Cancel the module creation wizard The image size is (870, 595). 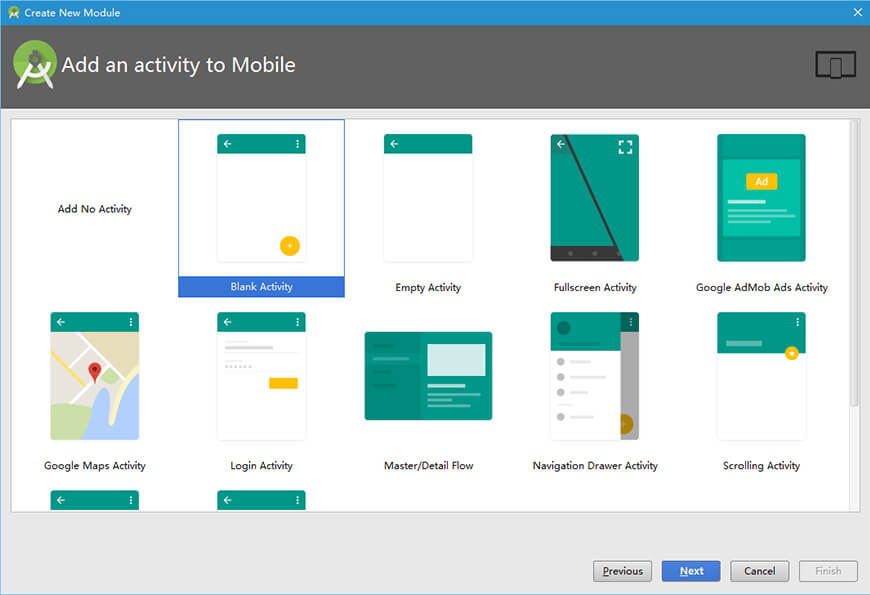tap(759, 571)
